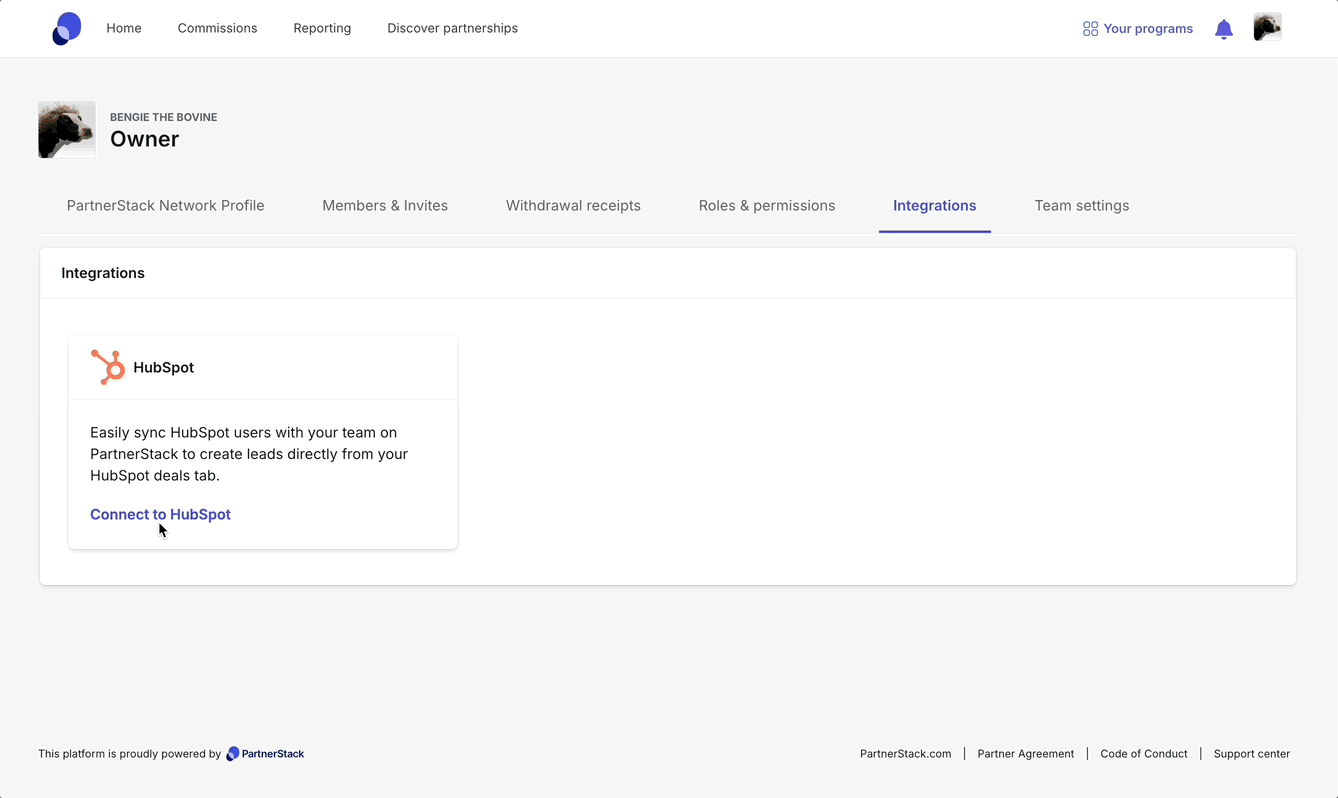The image size is (1338, 798).
Task: Open the notifications bell
Action: [x=1223, y=29]
